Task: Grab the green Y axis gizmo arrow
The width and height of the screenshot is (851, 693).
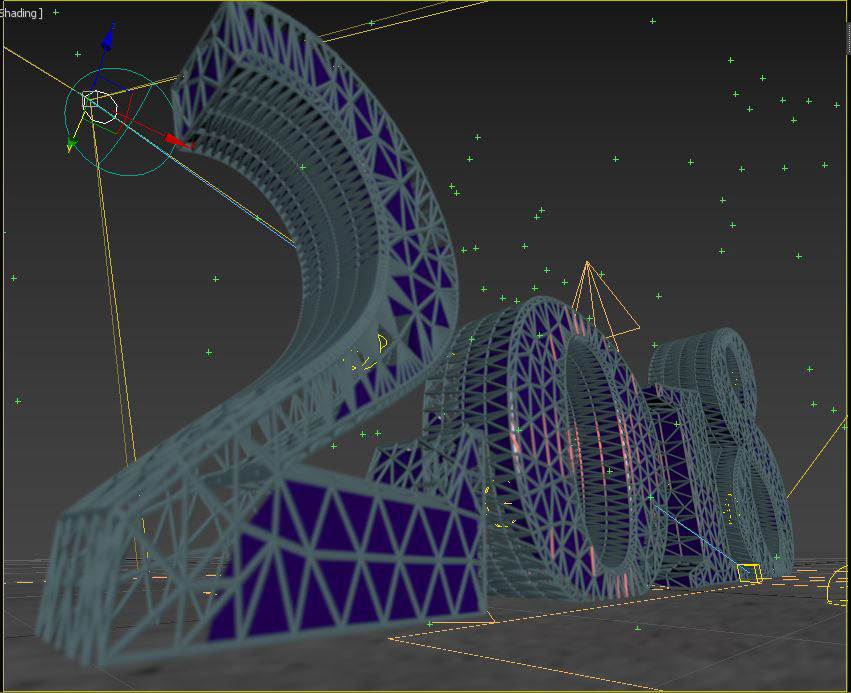Action: pyautogui.click(x=72, y=144)
